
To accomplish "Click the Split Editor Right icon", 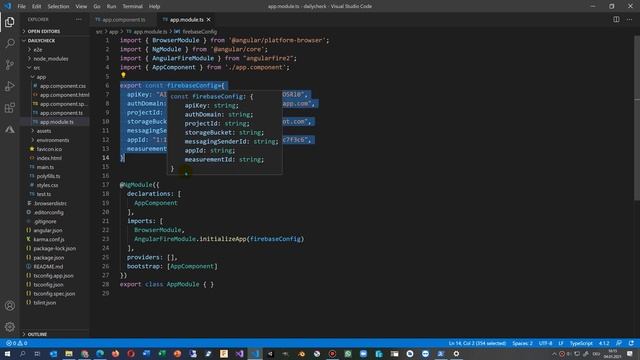I will pyautogui.click(x=616, y=19).
